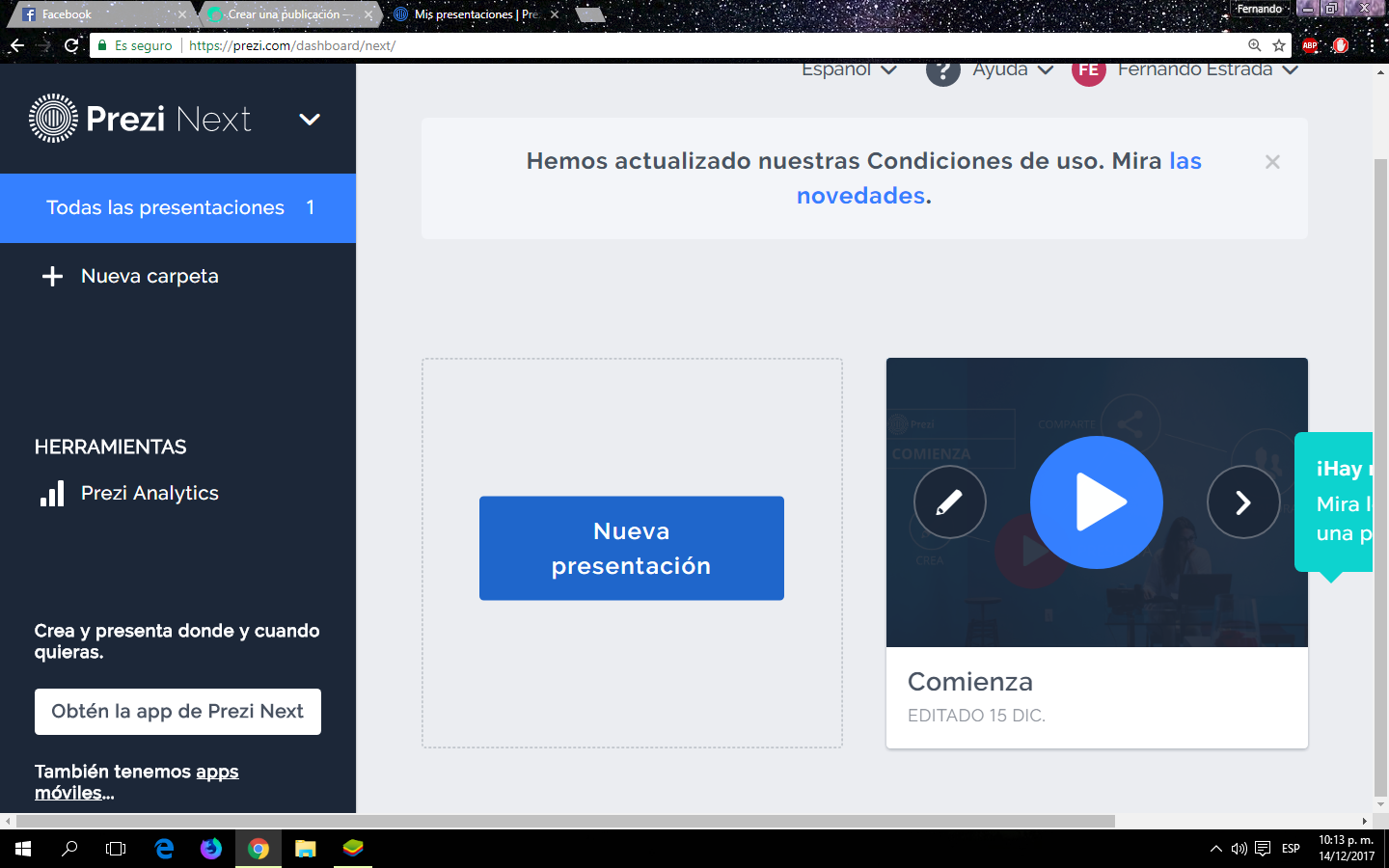1389x868 pixels.
Task: Select the Mis presentaciones browser tab
Action: [x=473, y=14]
